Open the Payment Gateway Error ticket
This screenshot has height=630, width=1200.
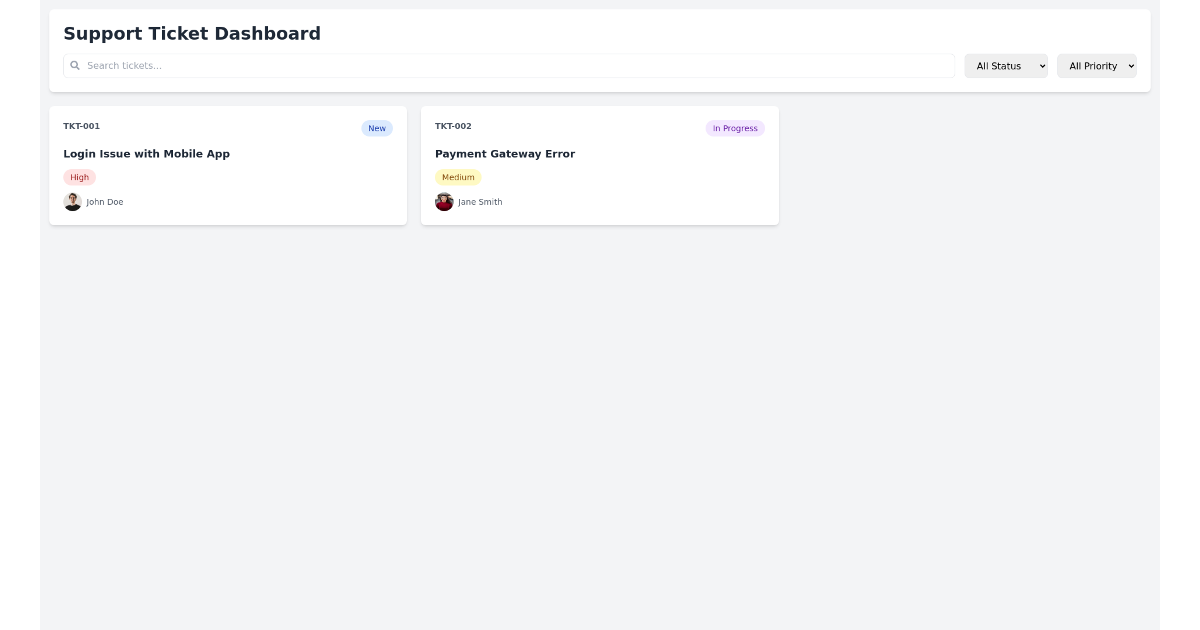click(505, 153)
